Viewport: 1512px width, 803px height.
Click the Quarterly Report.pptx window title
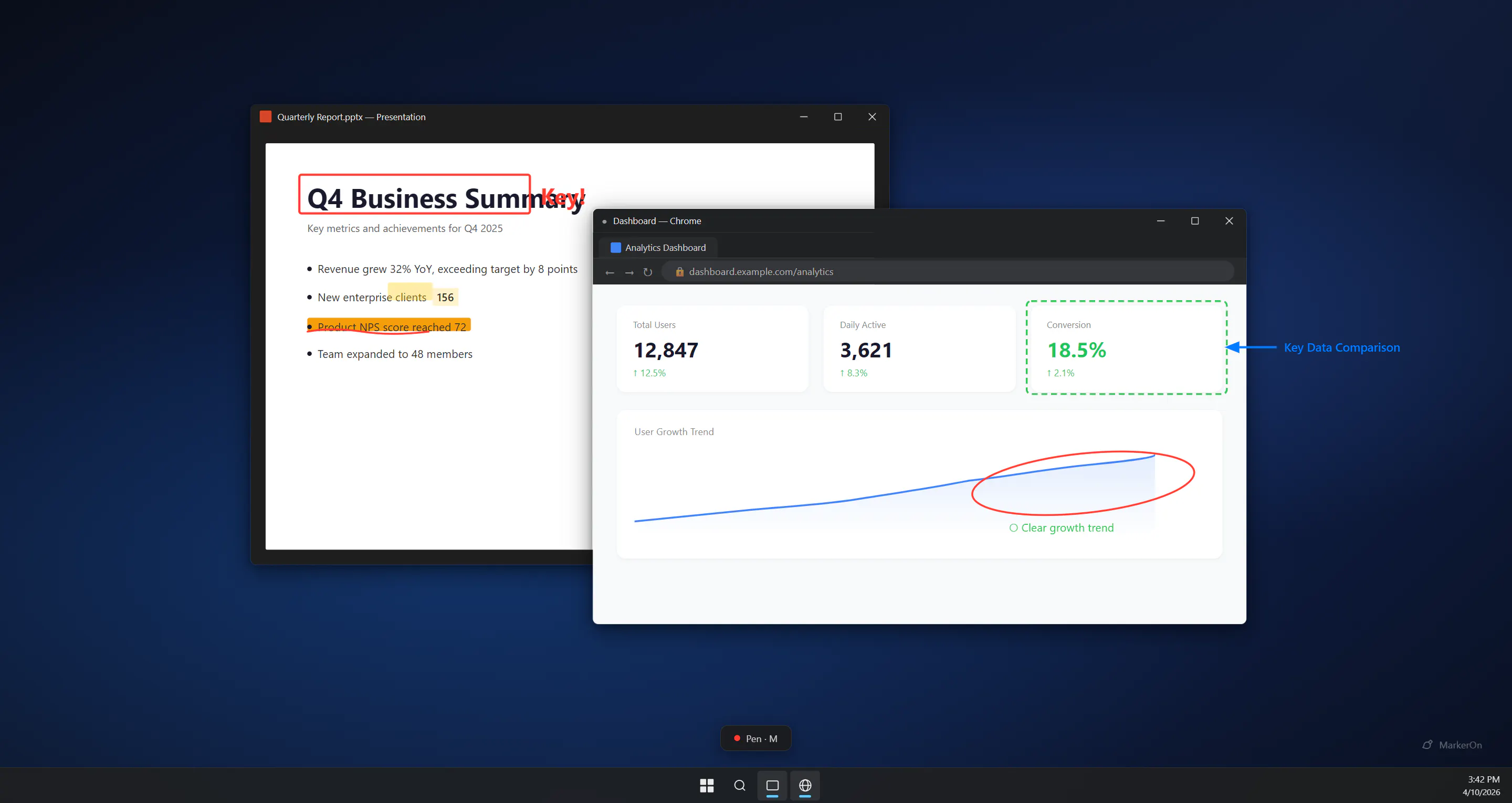[351, 117]
